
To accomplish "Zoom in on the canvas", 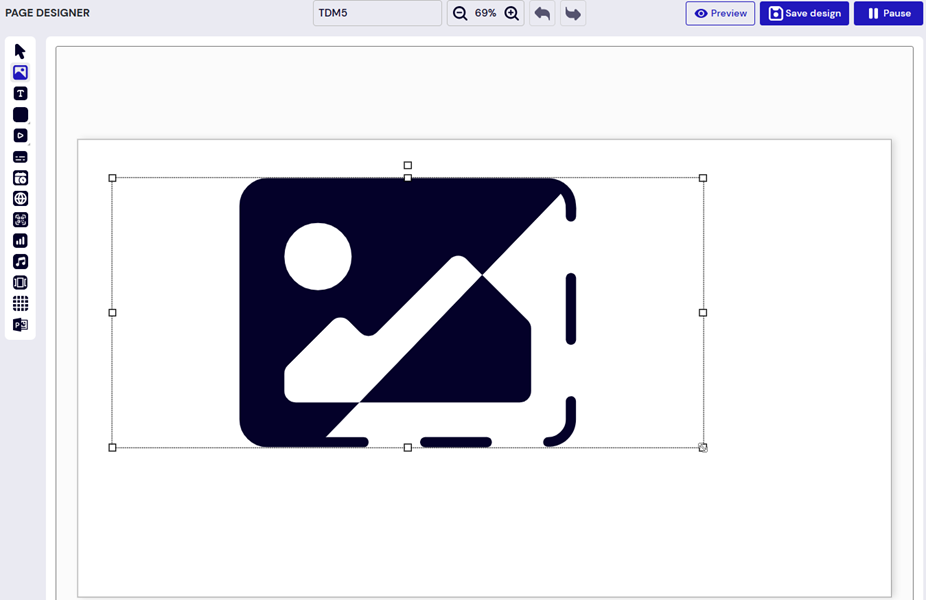I will [x=511, y=14].
